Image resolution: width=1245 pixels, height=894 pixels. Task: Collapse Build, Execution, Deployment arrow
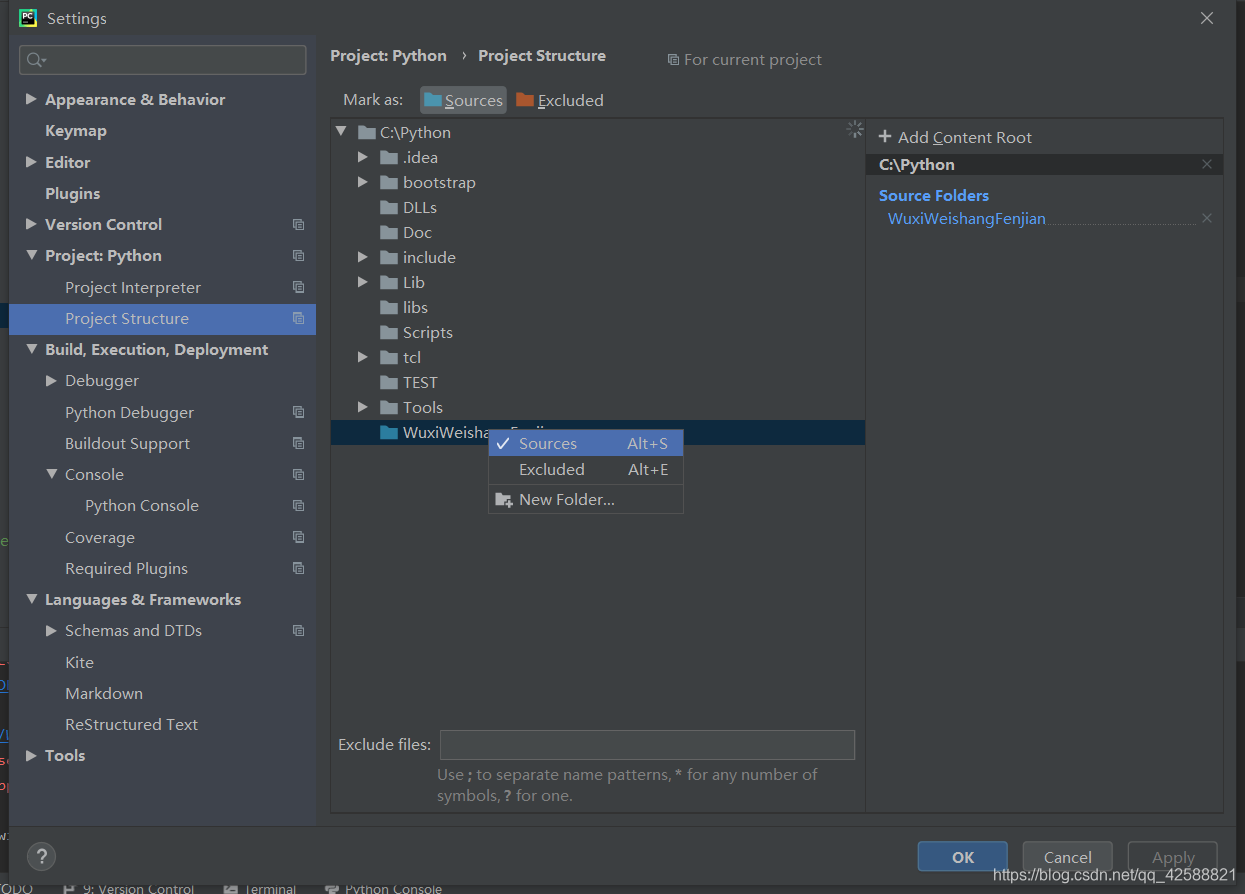(31, 349)
